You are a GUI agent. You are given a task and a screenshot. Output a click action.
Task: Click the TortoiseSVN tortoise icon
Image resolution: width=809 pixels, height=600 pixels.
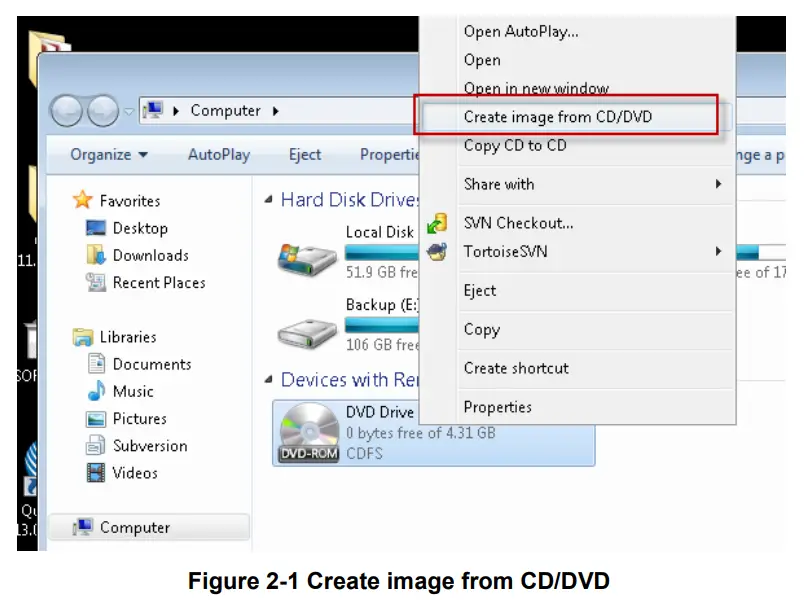437,252
